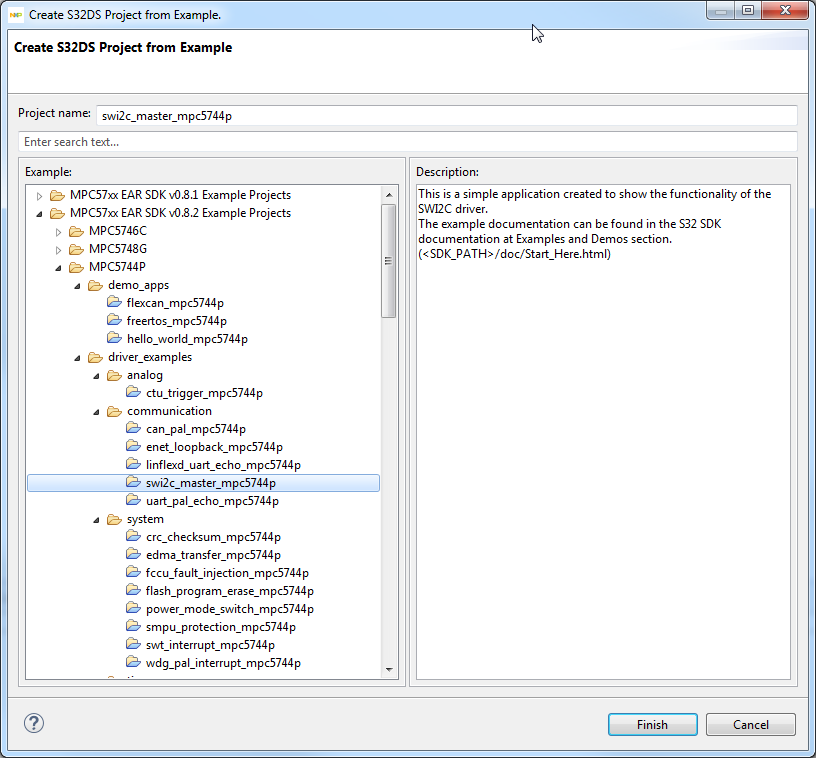This screenshot has width=816, height=758.
Task: Click the swi2c_master_mpc5744p folder icon
Action: tap(133, 482)
